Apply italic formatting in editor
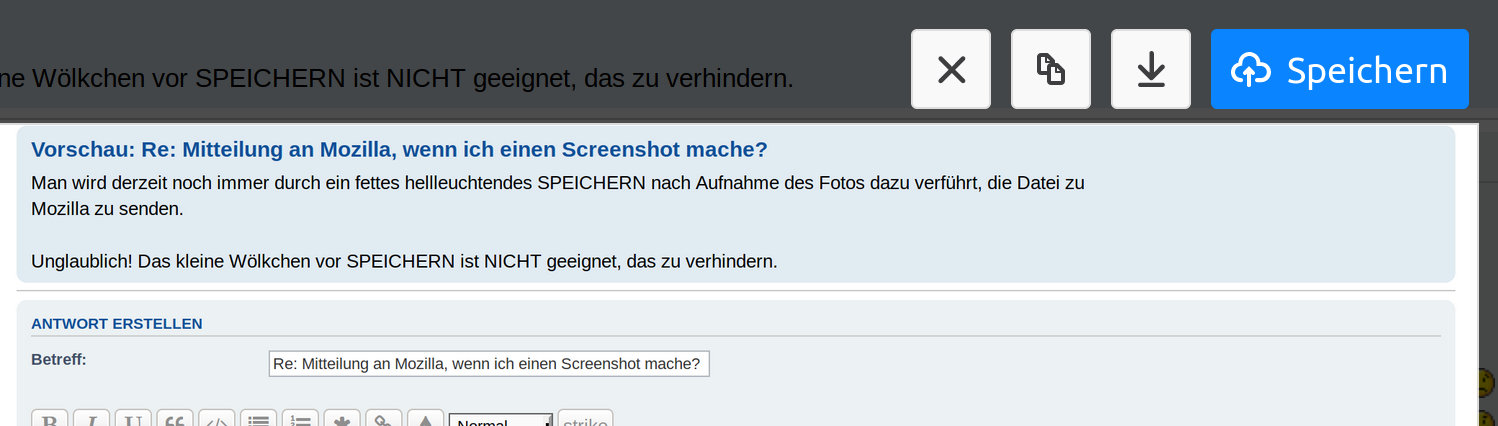This screenshot has width=1498, height=426. click(x=92, y=419)
